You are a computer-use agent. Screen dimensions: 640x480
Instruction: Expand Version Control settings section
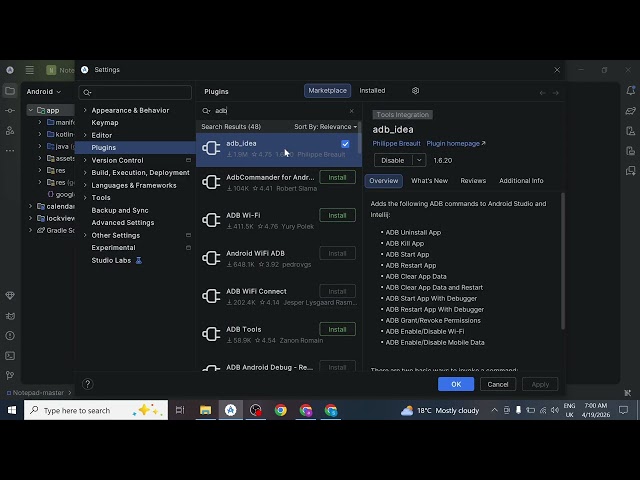coord(85,160)
